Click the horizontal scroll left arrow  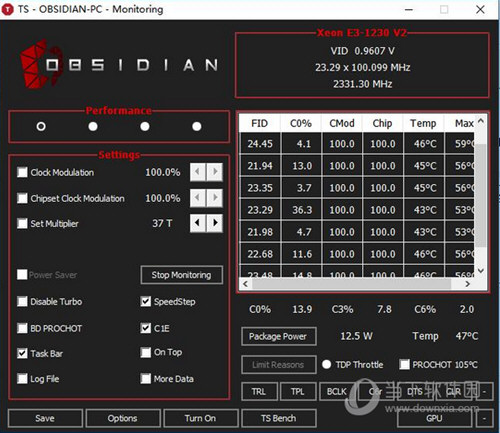(x=246, y=284)
